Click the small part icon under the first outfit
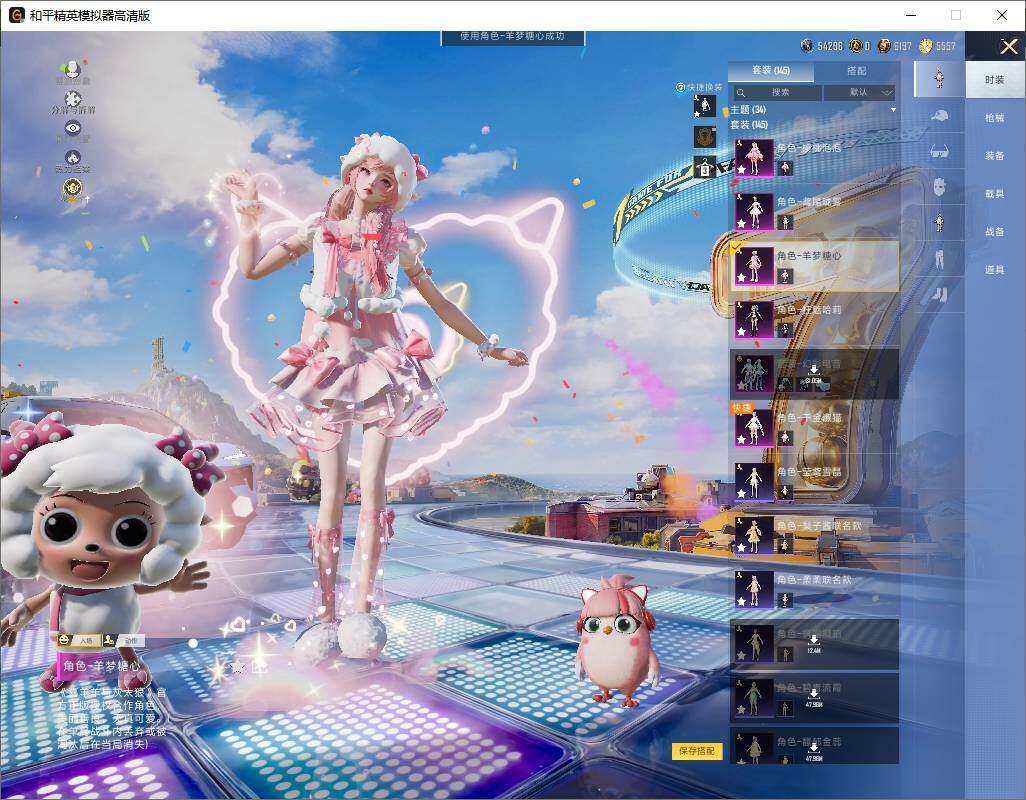The width and height of the screenshot is (1026, 800). point(785,169)
